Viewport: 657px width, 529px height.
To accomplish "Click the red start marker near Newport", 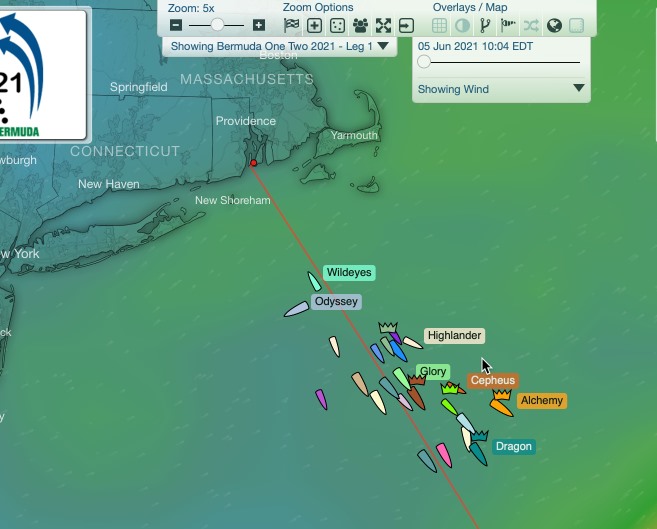I will (254, 163).
